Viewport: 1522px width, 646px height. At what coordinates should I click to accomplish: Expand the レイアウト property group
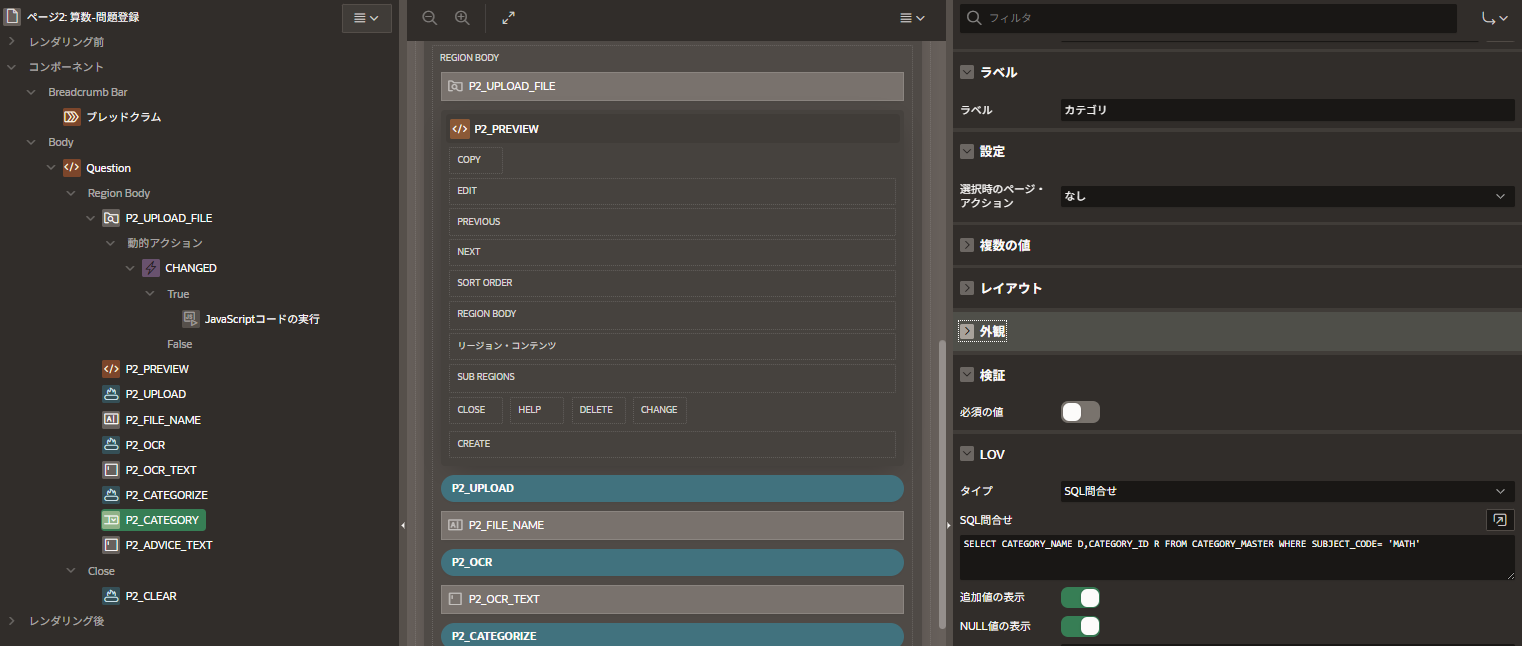pos(967,288)
